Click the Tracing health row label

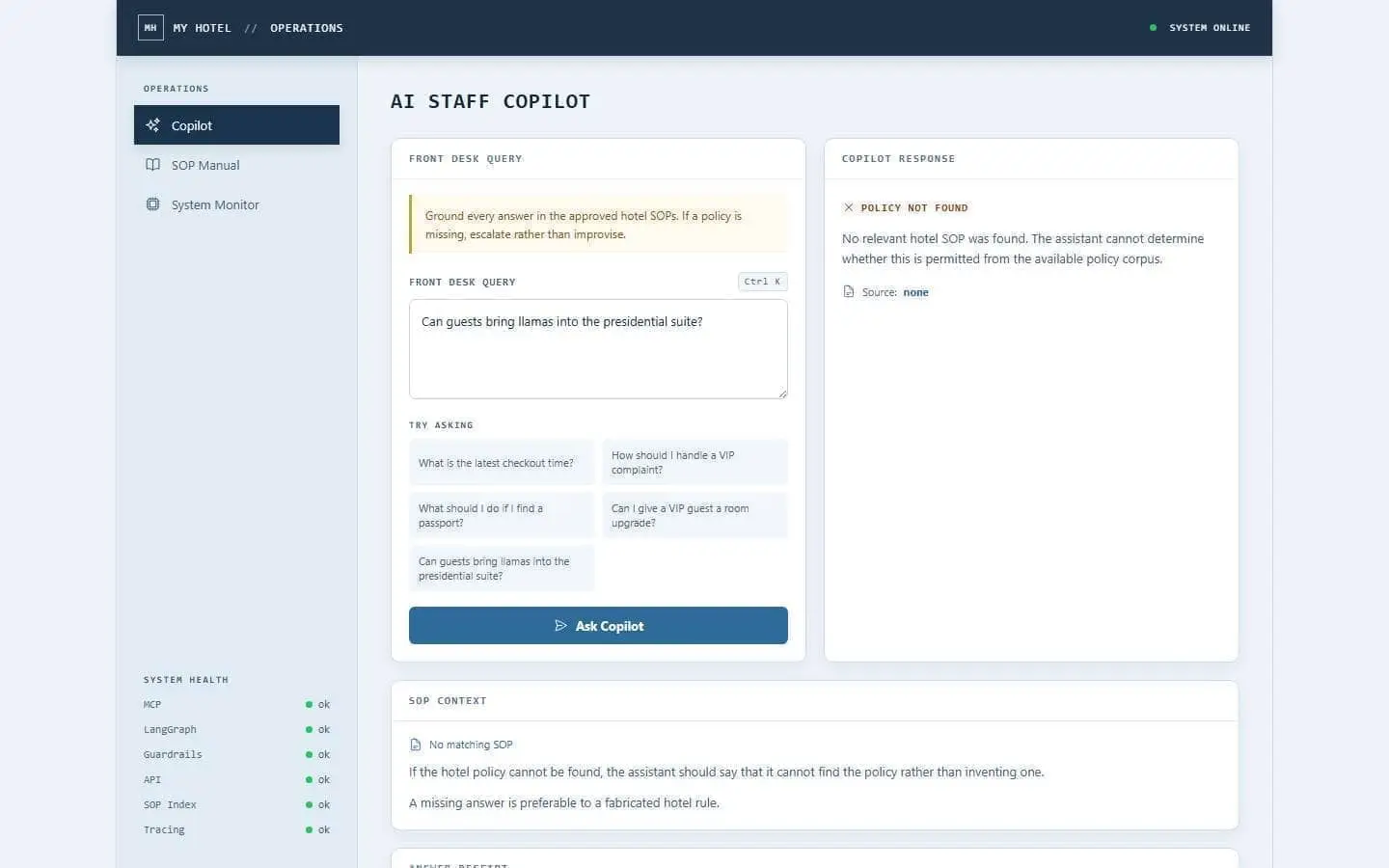point(164,830)
